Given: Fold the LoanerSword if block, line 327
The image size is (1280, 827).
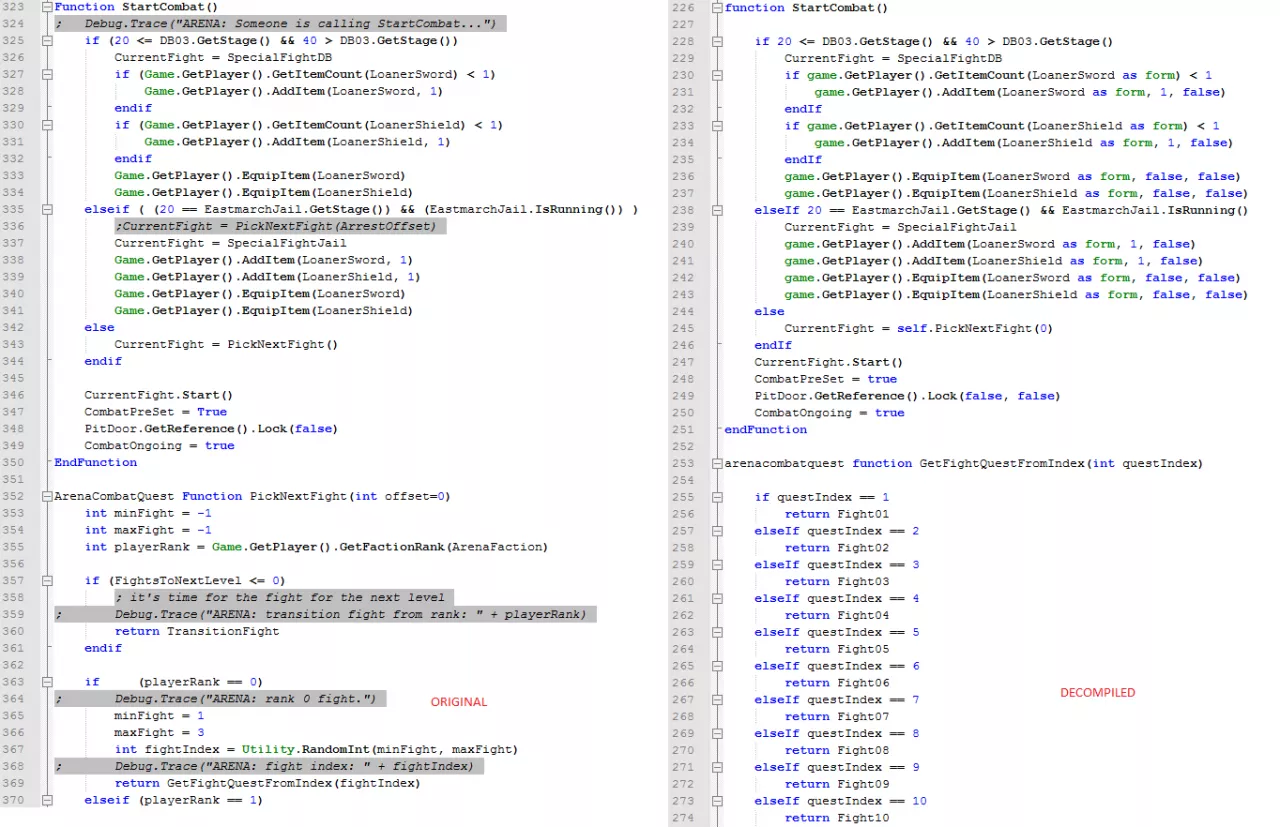Looking at the screenshot, I should tap(46, 74).
